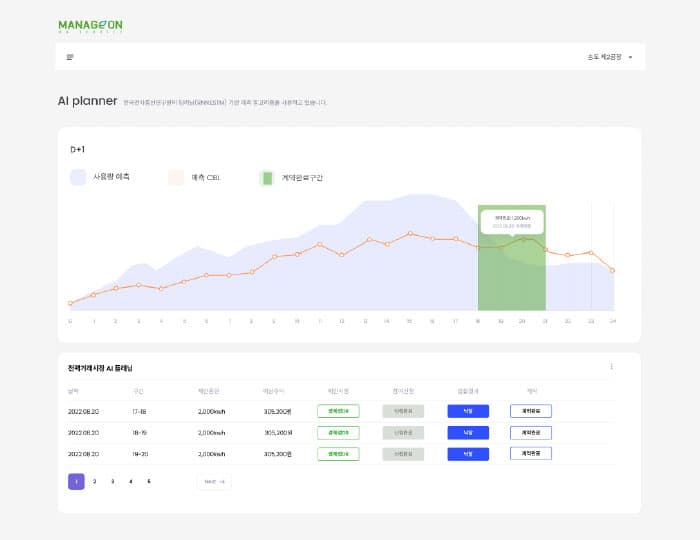Open the table's three-dot options menu

(x=611, y=367)
